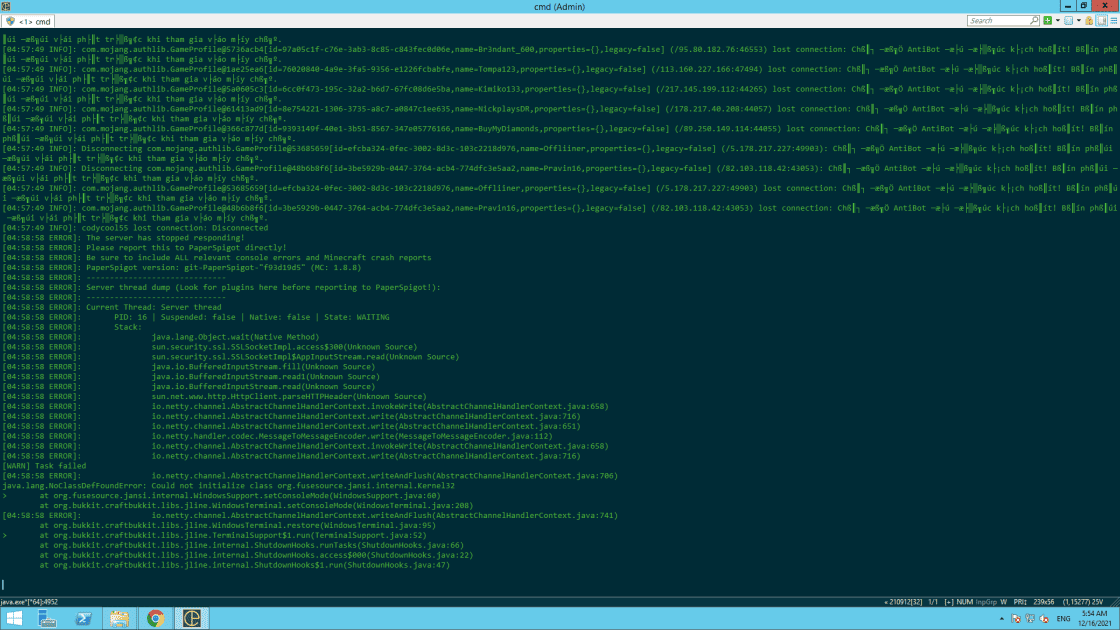Click the "Be sure to include ALL relevant" line
This screenshot has width=1120, height=630.
(x=217, y=258)
